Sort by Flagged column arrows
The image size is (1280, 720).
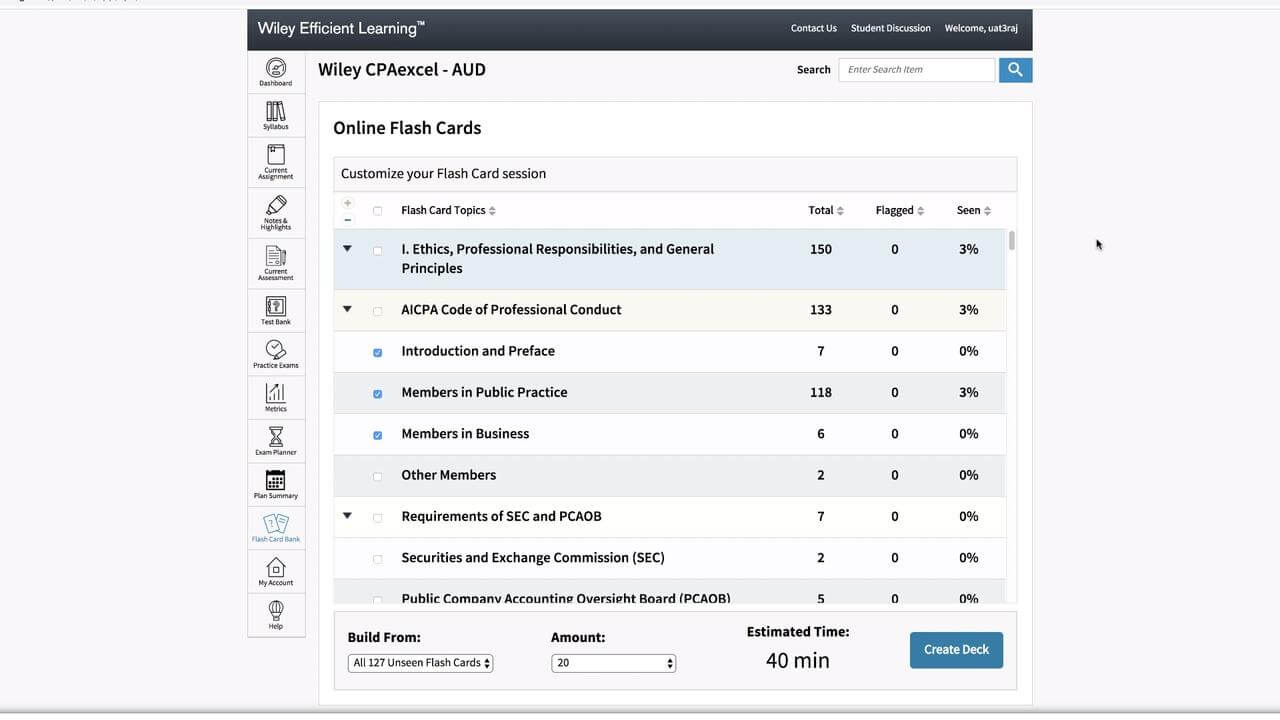point(920,211)
